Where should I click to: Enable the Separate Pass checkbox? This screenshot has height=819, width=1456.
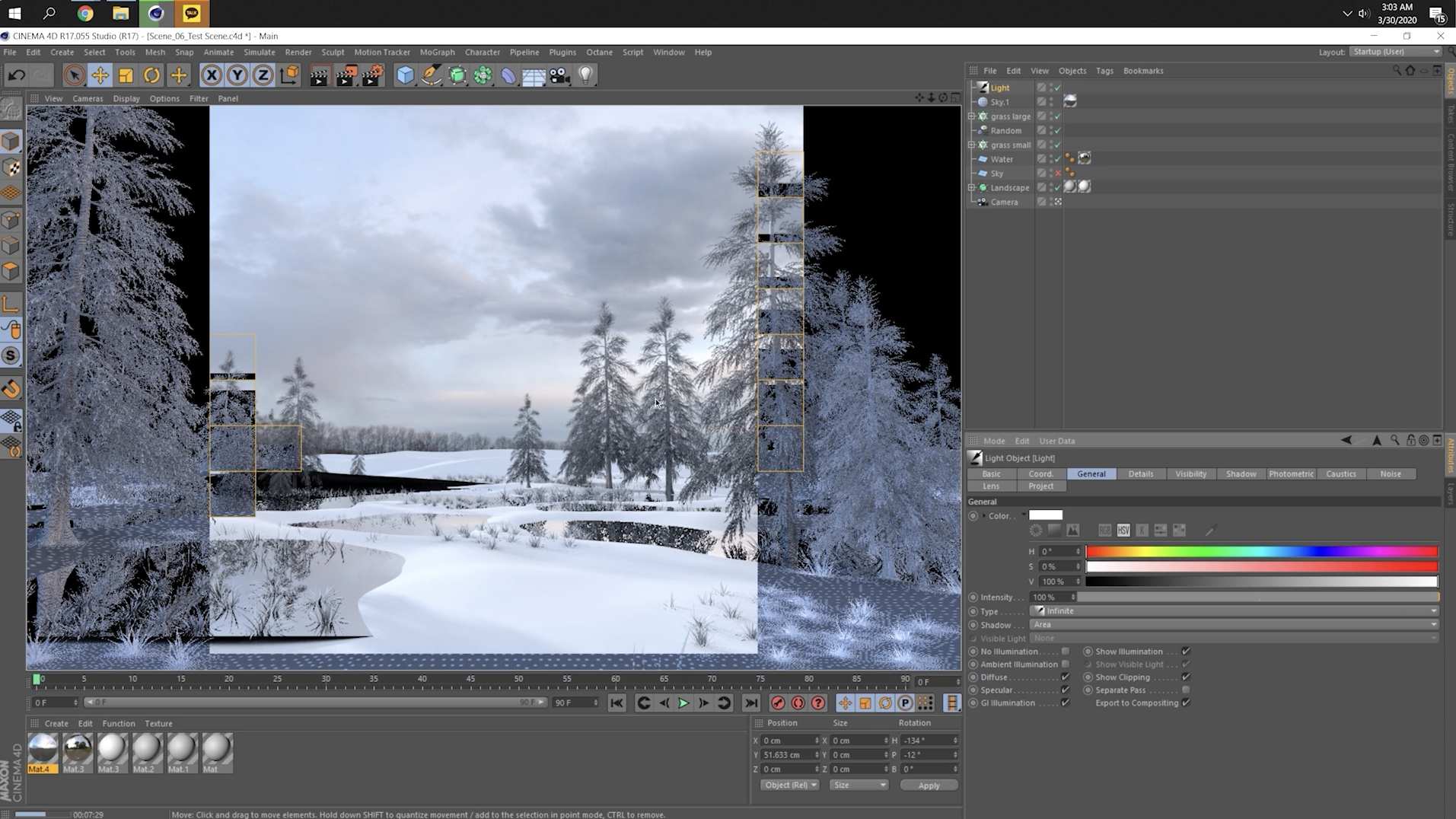(1185, 690)
